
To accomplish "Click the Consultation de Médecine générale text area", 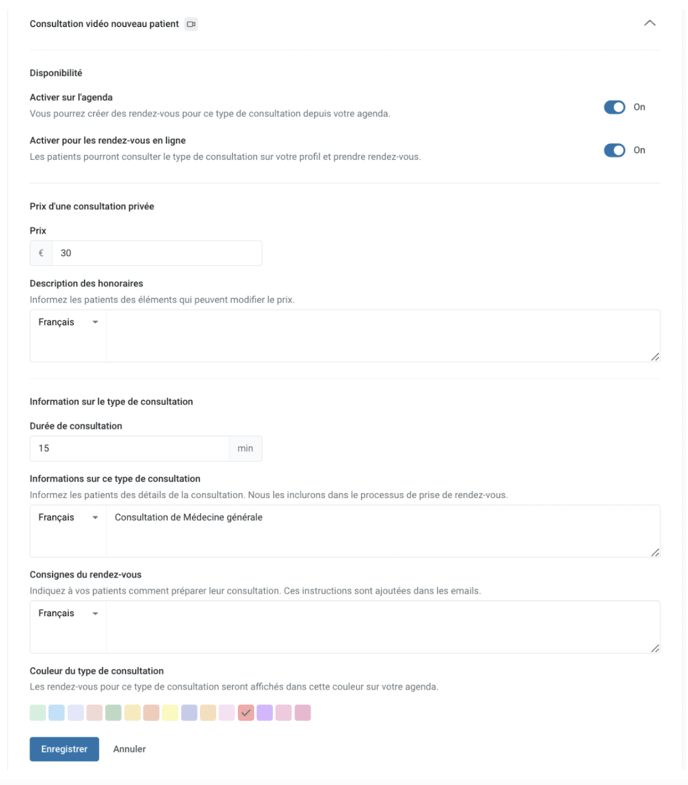I will point(383,531).
